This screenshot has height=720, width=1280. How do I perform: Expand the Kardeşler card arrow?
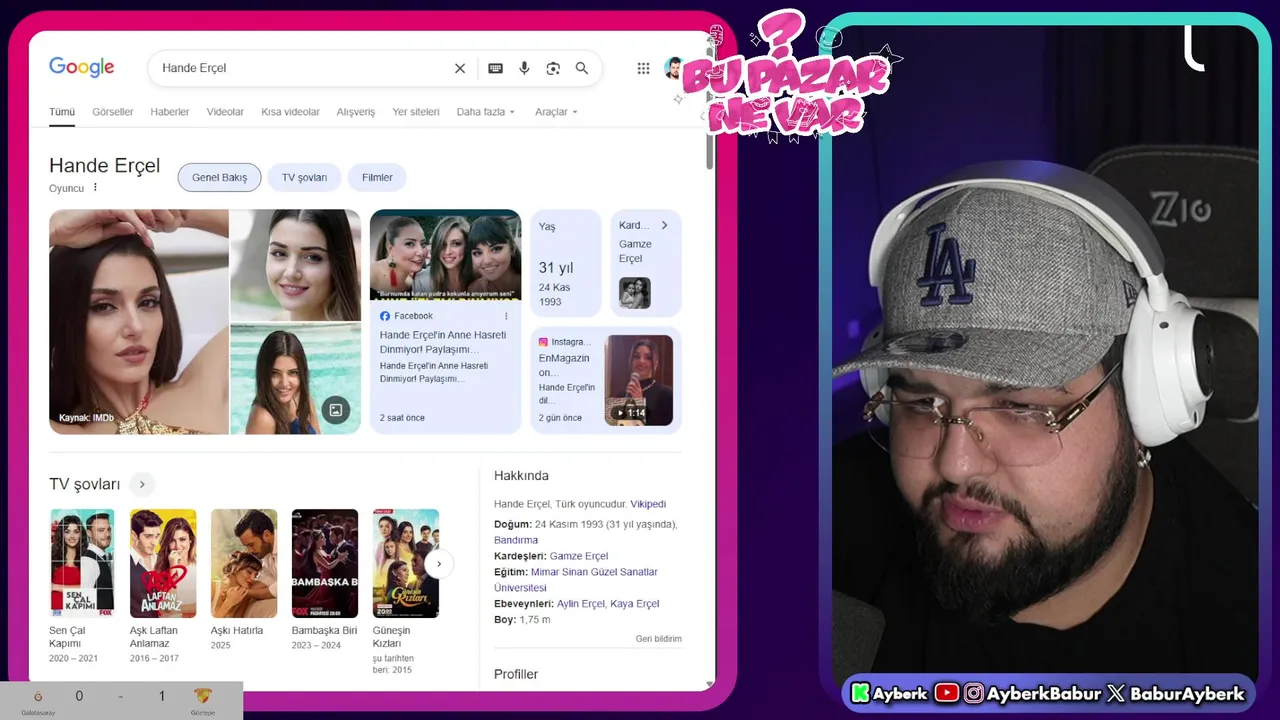(x=664, y=225)
